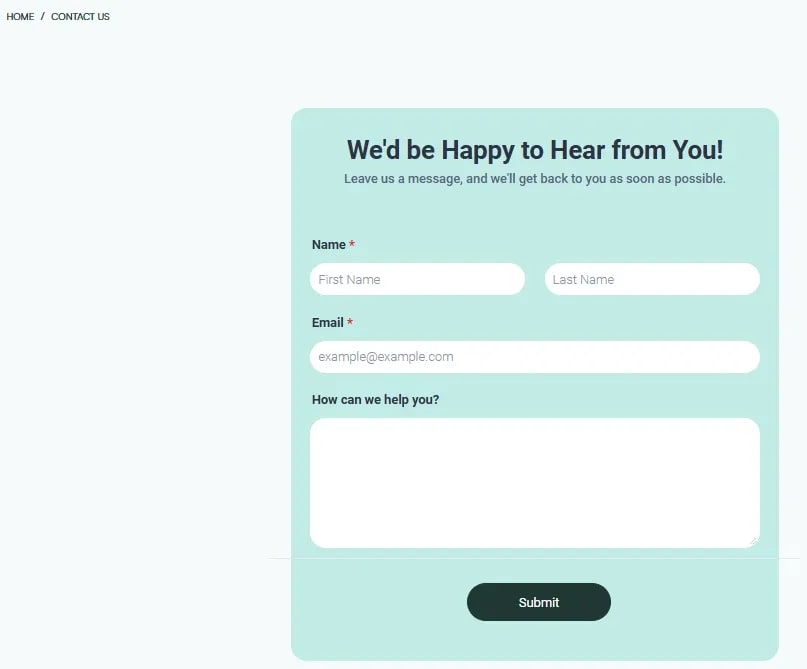Focus the First Name input field
The height and width of the screenshot is (669, 807).
point(417,279)
